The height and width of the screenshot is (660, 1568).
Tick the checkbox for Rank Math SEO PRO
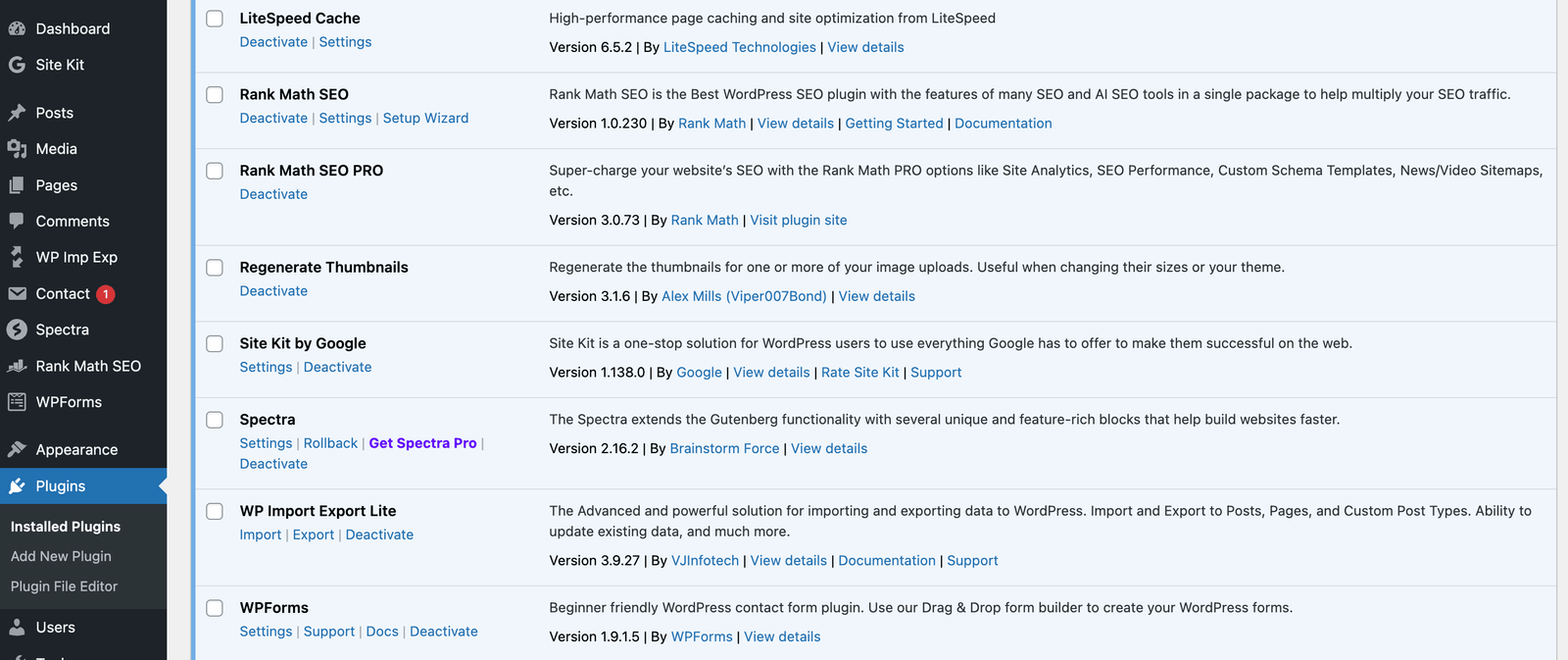(x=215, y=171)
